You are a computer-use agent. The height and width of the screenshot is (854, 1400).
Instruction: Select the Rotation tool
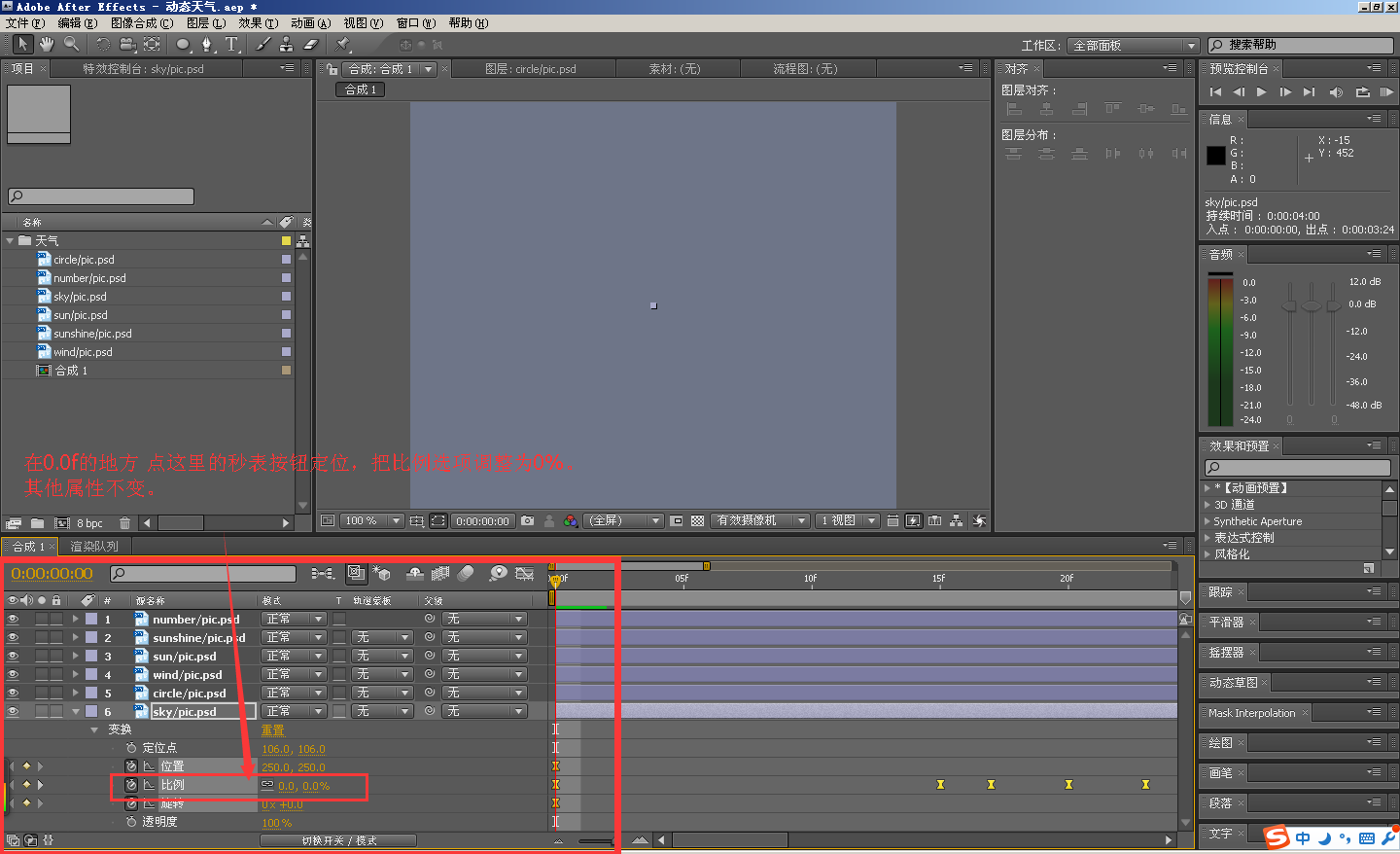(102, 44)
